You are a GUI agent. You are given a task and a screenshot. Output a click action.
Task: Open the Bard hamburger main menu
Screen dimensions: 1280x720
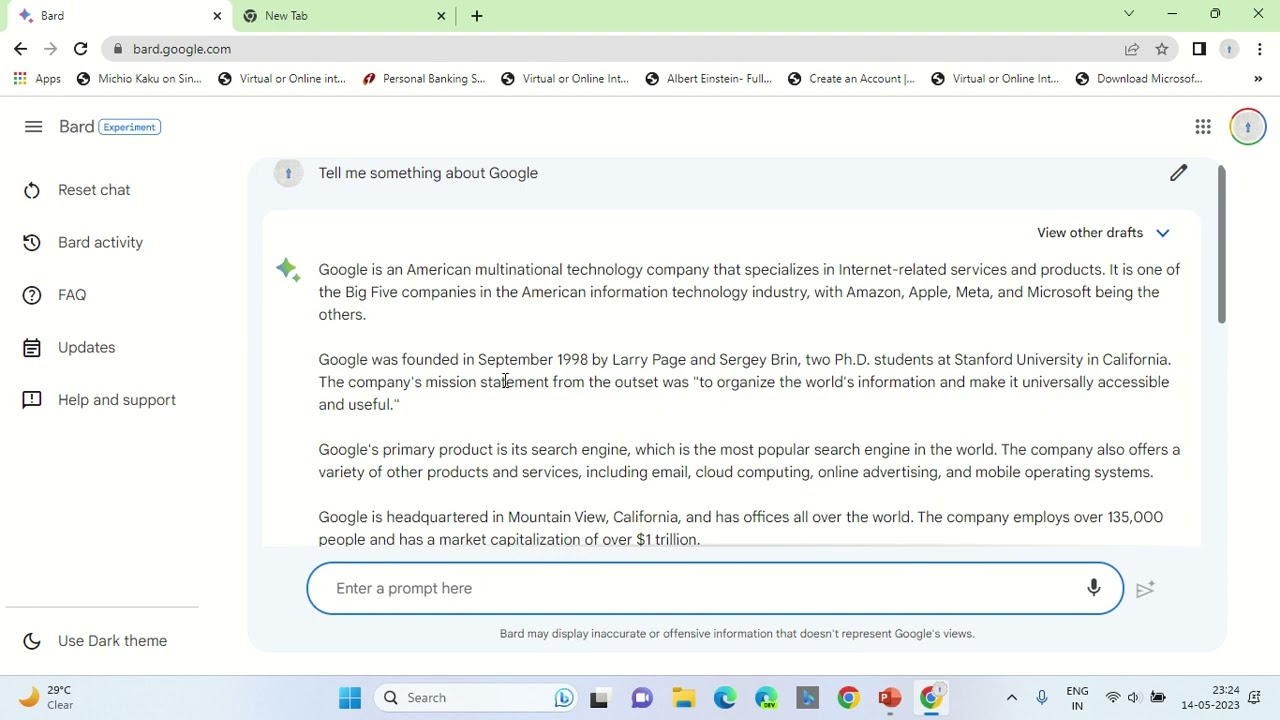(33, 127)
